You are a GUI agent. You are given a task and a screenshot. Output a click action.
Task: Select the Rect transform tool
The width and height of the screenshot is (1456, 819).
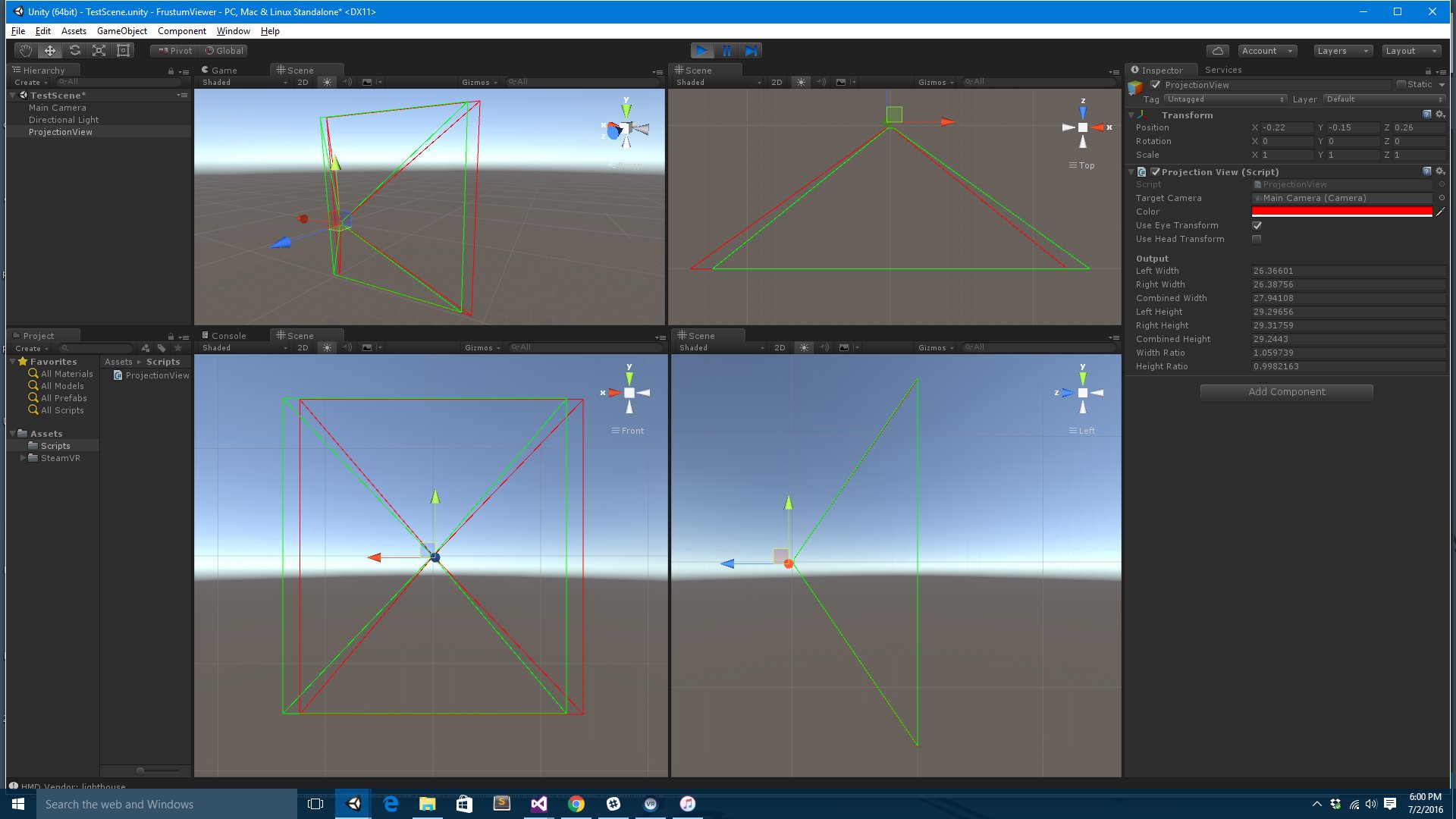pos(124,51)
